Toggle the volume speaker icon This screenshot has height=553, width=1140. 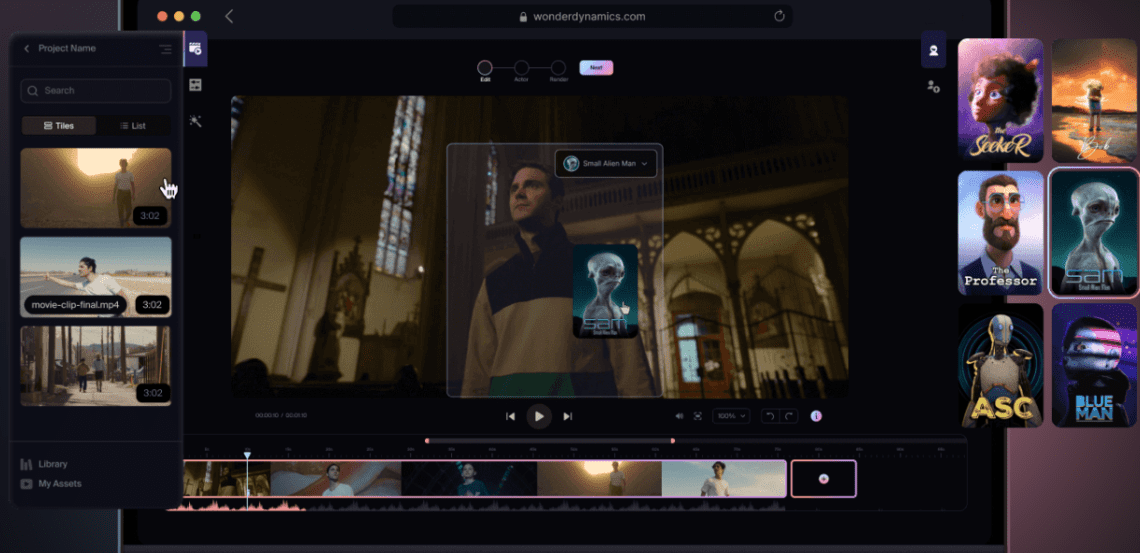click(679, 416)
